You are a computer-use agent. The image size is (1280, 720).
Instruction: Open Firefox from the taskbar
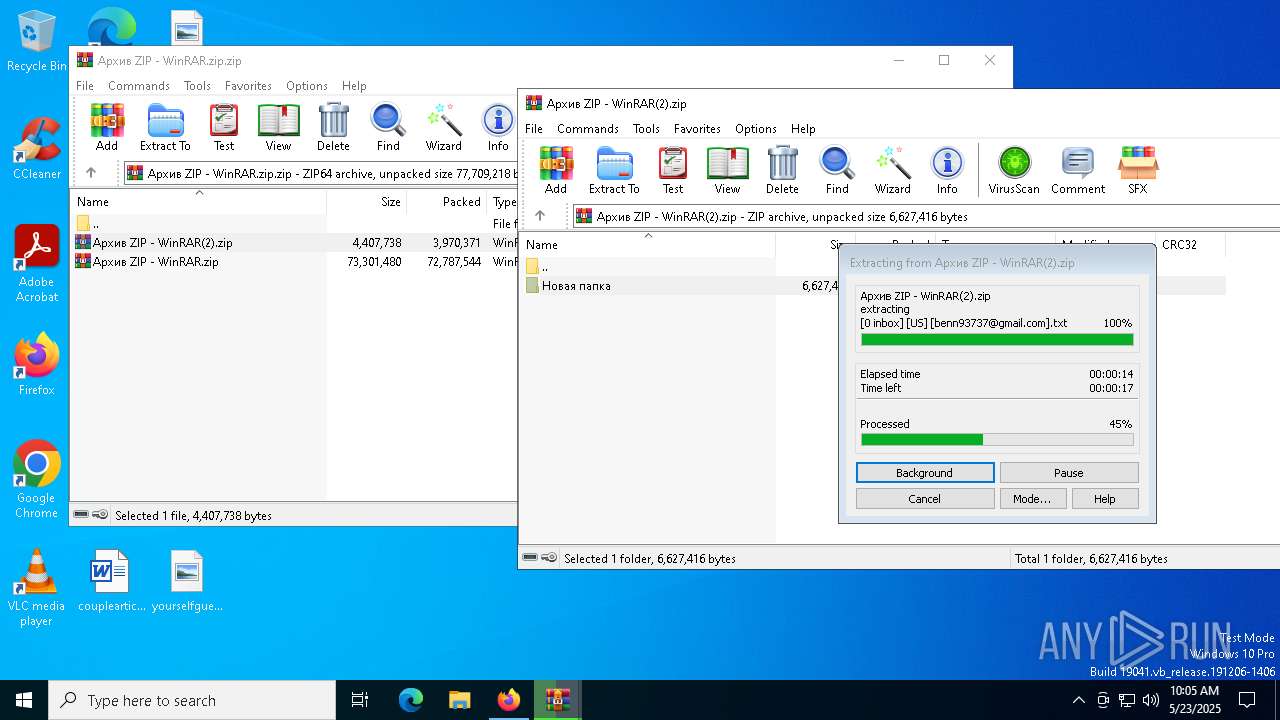(509, 700)
